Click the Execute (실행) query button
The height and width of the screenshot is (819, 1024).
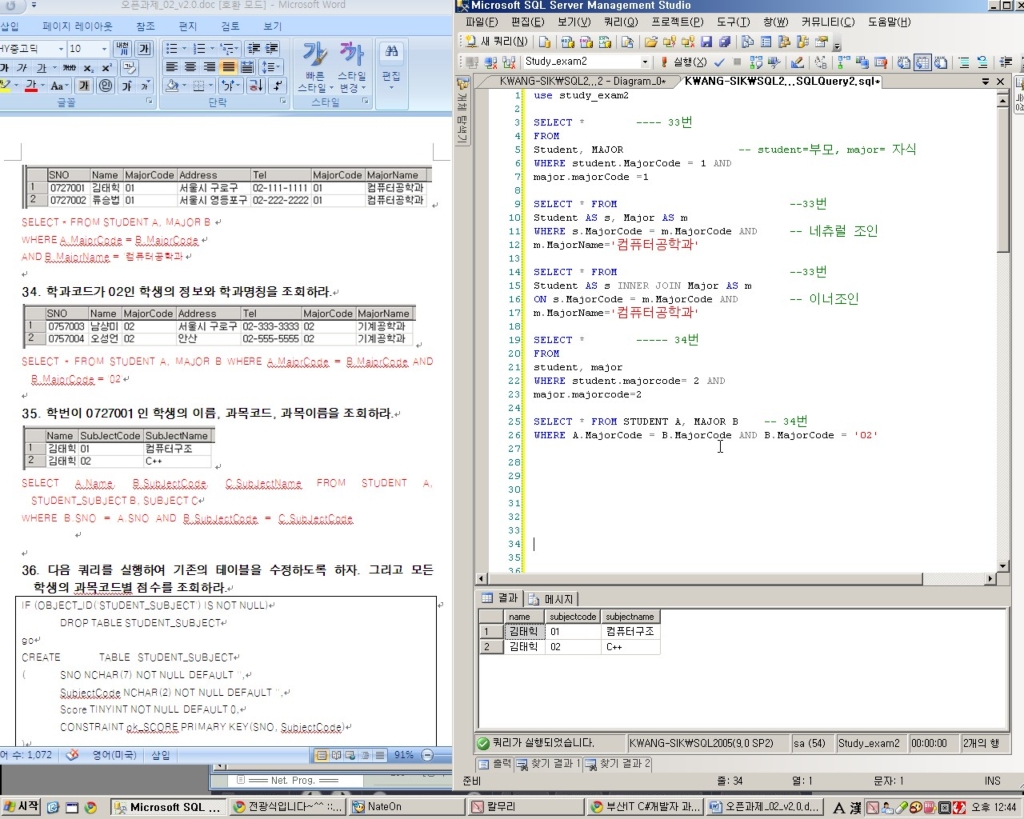684,62
